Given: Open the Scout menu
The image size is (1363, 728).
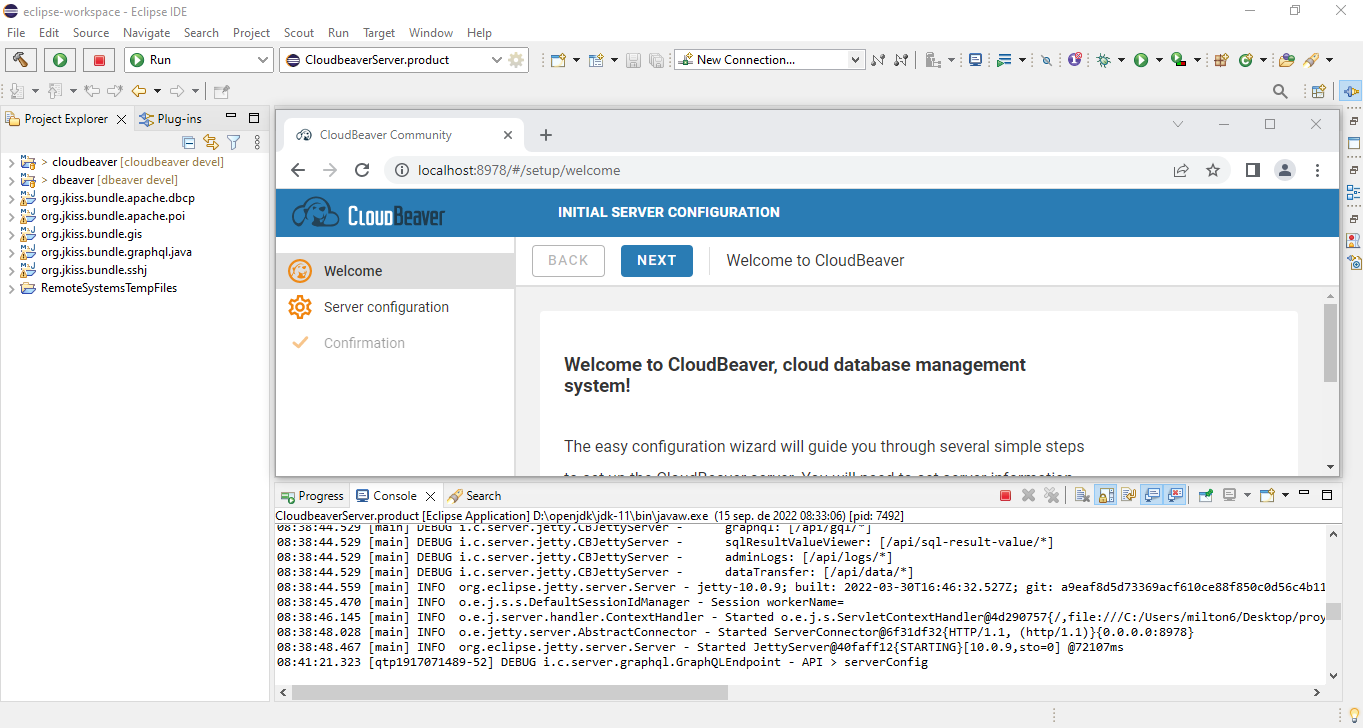Looking at the screenshot, I should (298, 32).
